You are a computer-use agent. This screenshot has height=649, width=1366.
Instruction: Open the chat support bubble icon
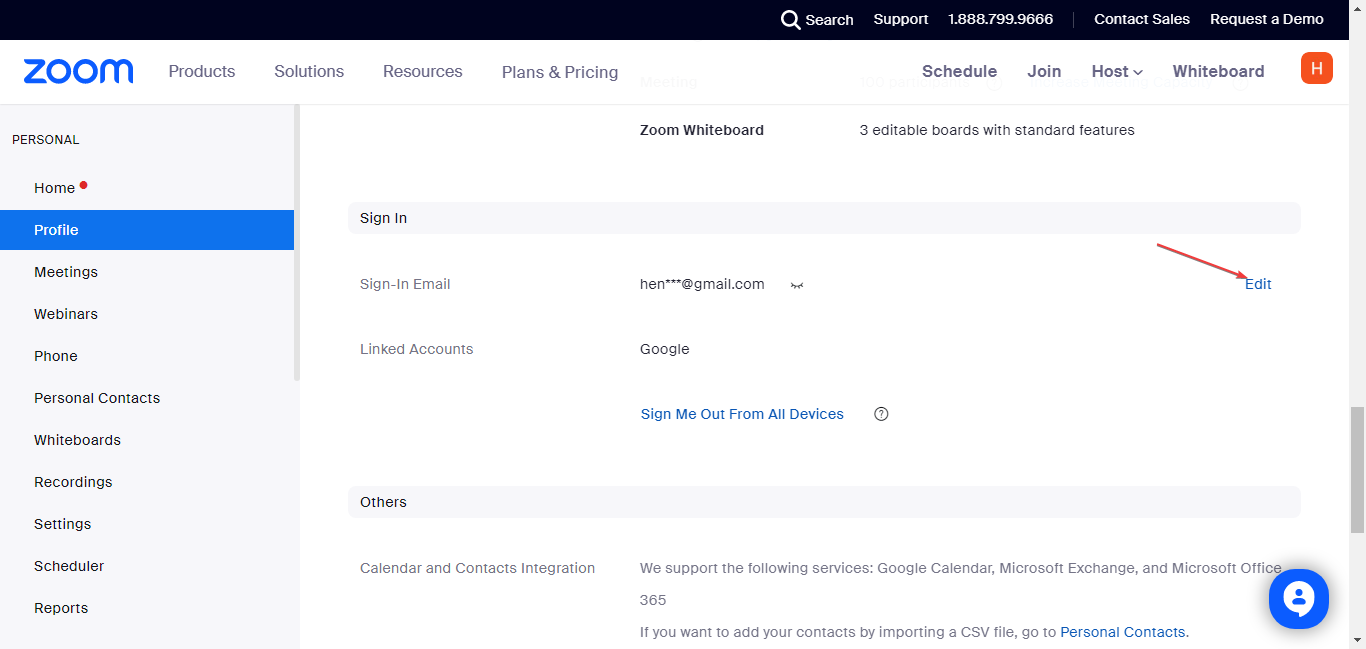[1298, 599]
